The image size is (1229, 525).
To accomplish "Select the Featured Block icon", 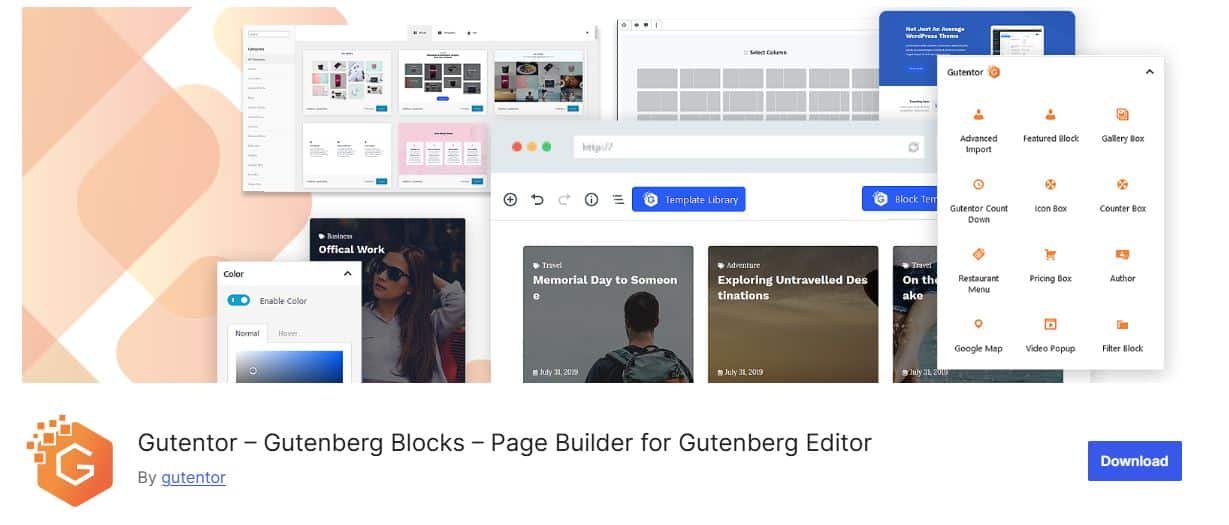I will 1050,115.
